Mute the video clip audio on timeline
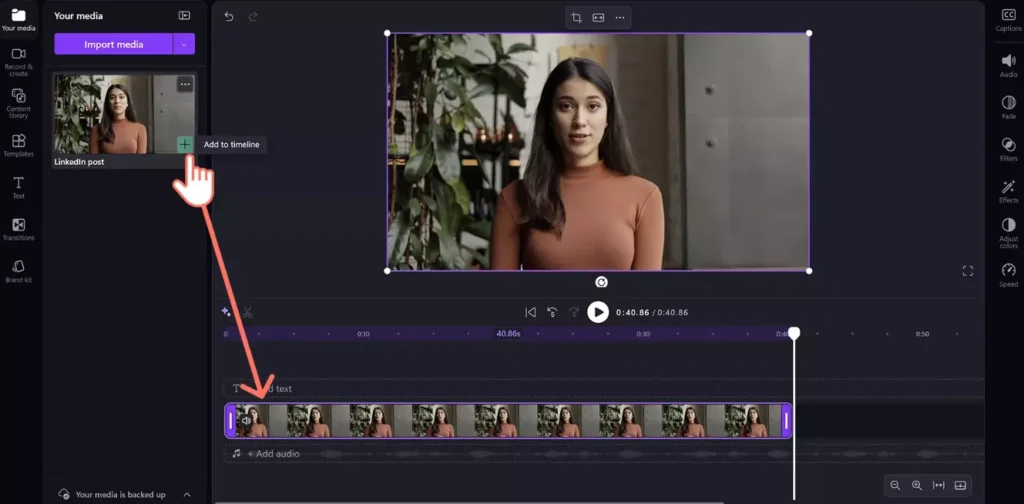The height and width of the screenshot is (504, 1024). click(246, 421)
